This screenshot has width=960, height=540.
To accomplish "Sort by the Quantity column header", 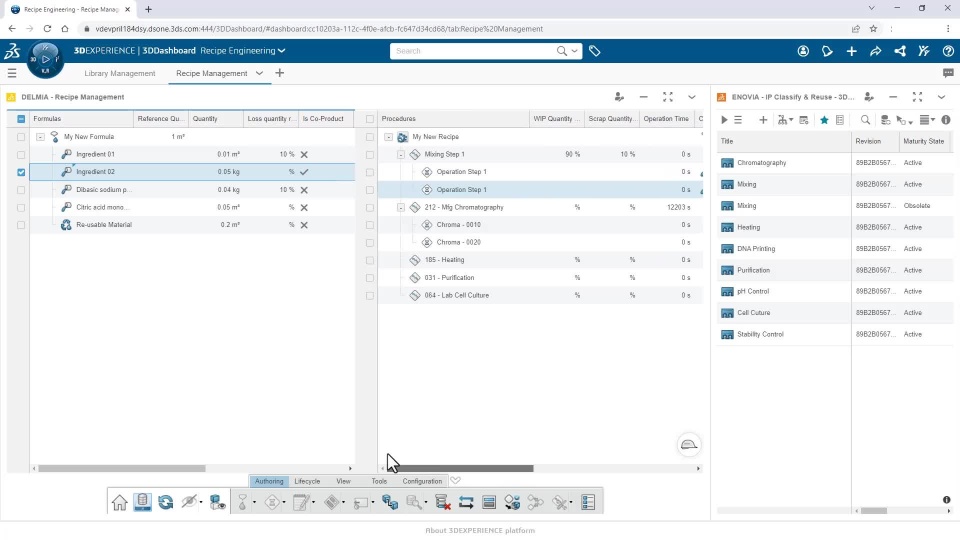I will [x=216, y=119].
